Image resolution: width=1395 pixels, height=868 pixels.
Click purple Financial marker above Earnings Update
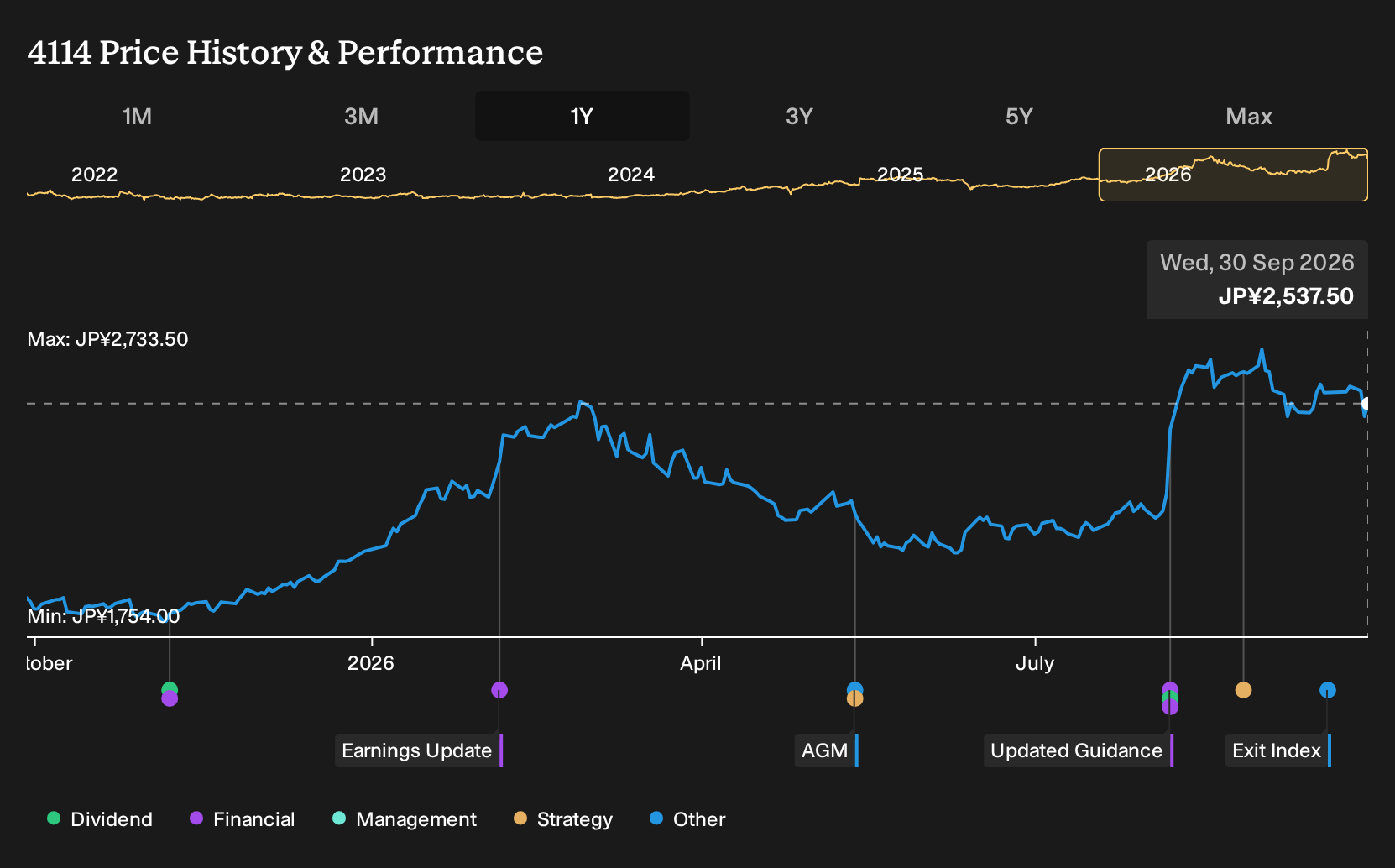pos(499,690)
